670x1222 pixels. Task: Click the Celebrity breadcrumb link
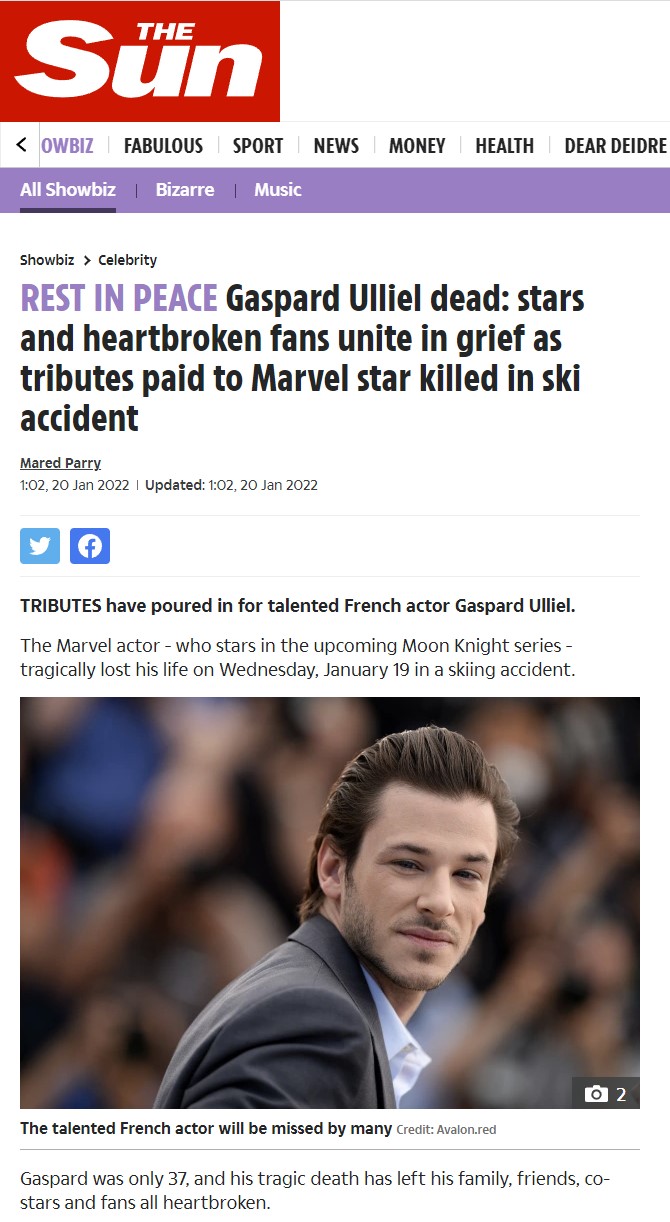[x=127, y=260]
